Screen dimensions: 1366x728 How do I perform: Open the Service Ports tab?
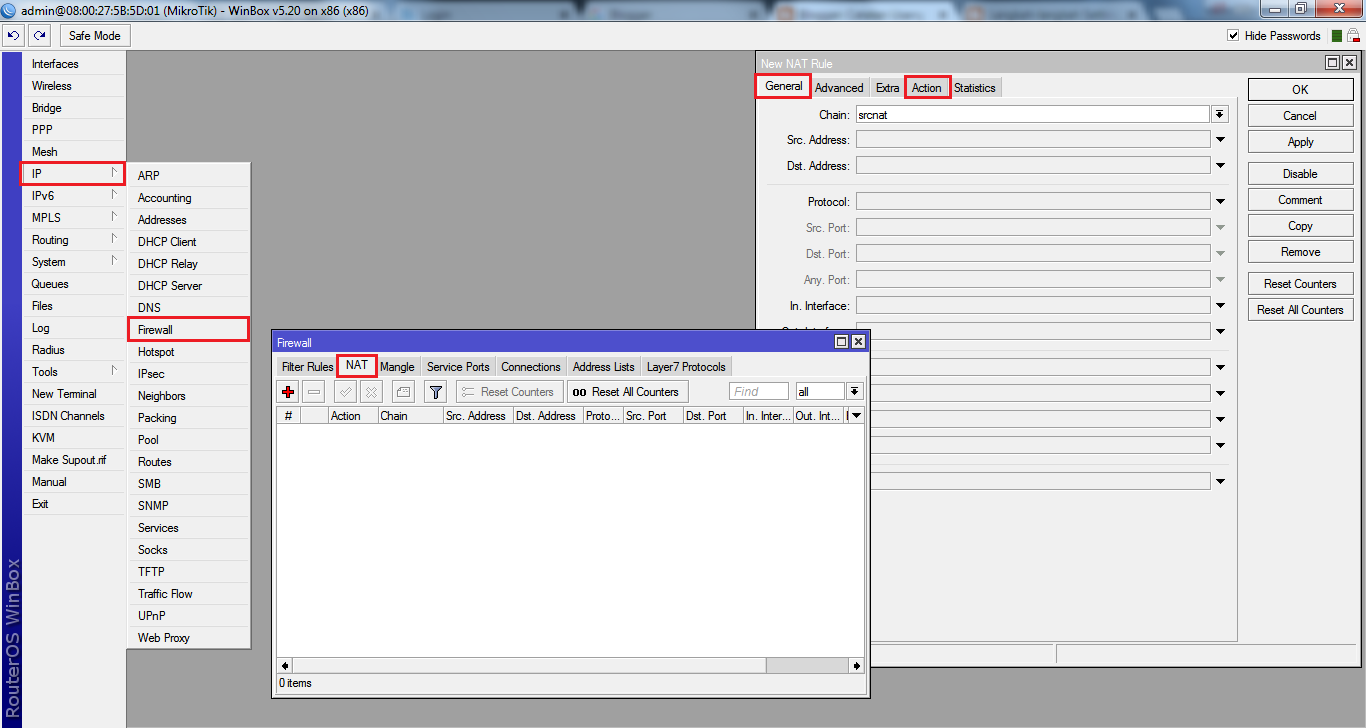458,367
